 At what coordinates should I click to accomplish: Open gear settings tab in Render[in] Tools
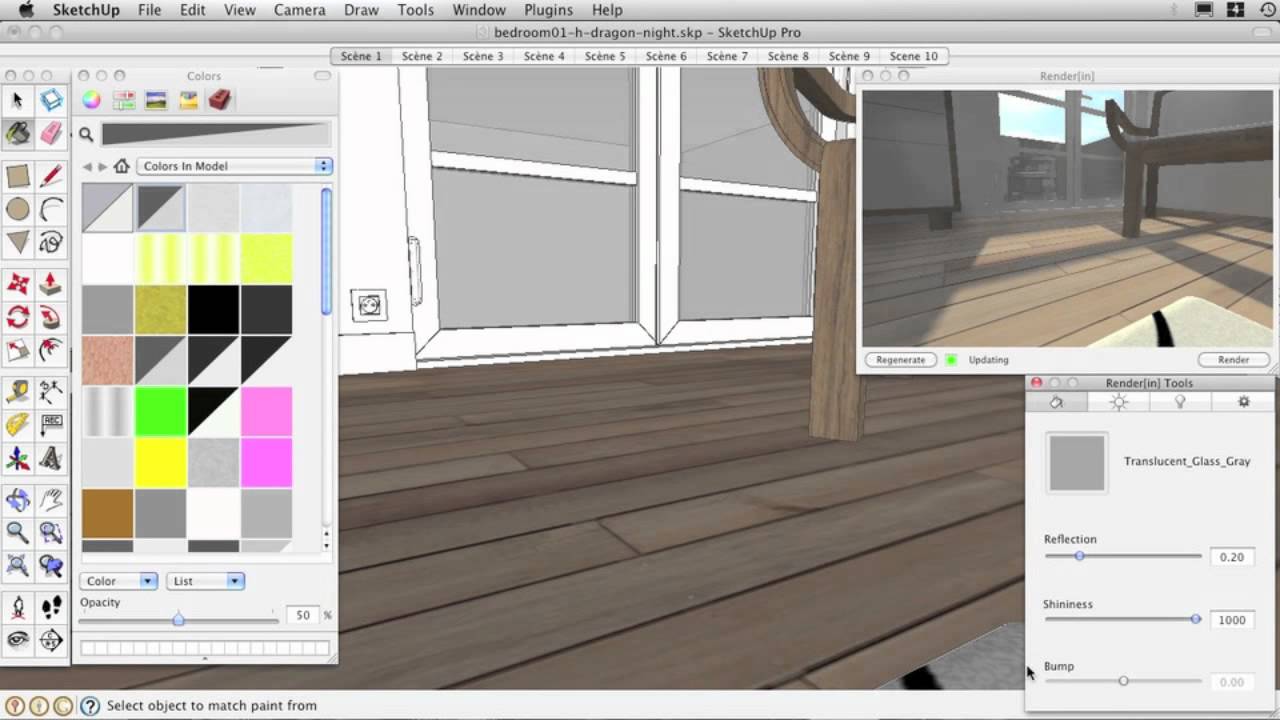(x=1243, y=402)
